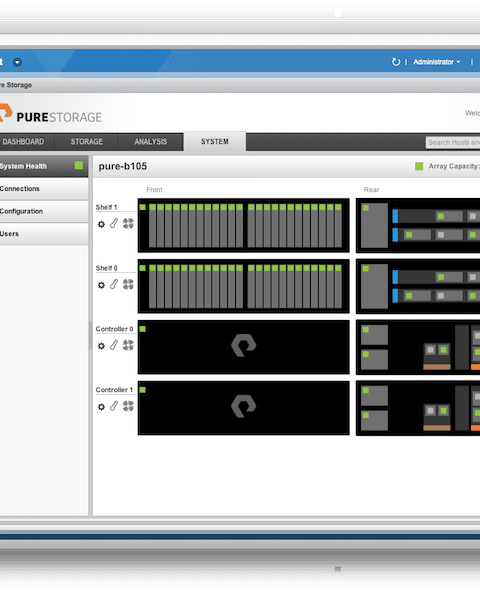
Task: Select the SYSTEM tab
Action: [214, 141]
